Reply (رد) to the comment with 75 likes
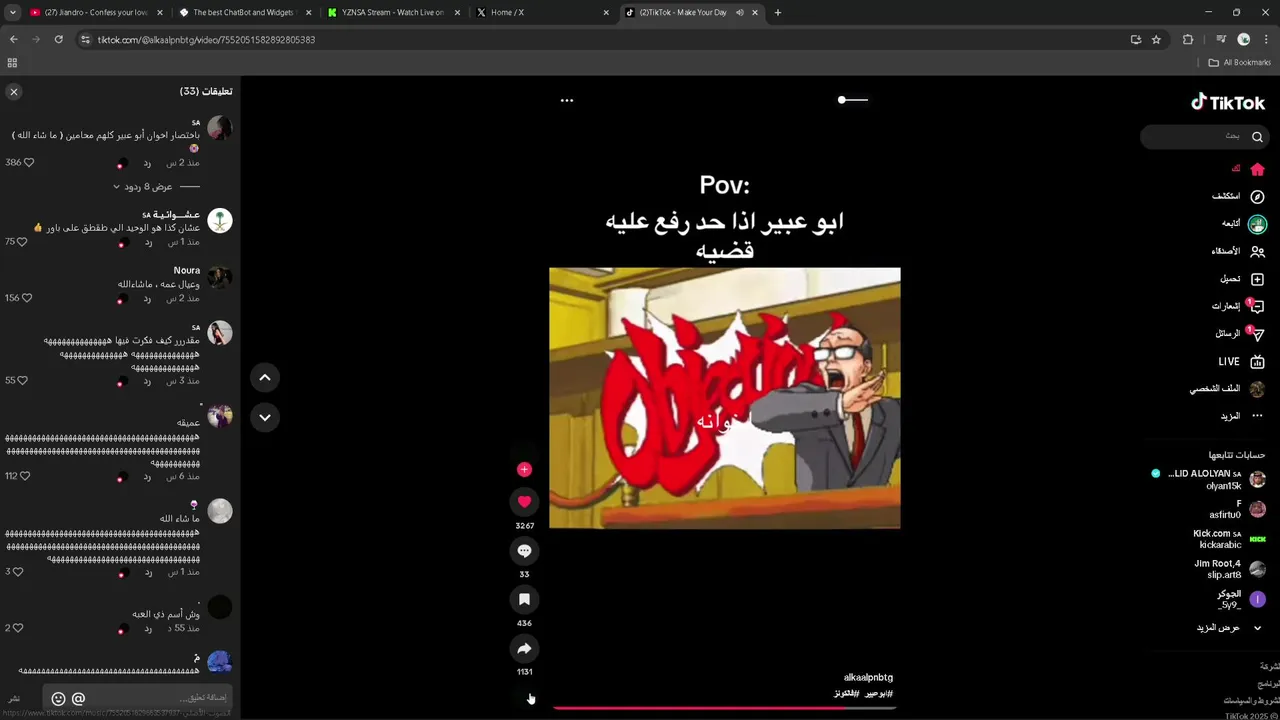This screenshot has height=720, width=1280. [147, 242]
